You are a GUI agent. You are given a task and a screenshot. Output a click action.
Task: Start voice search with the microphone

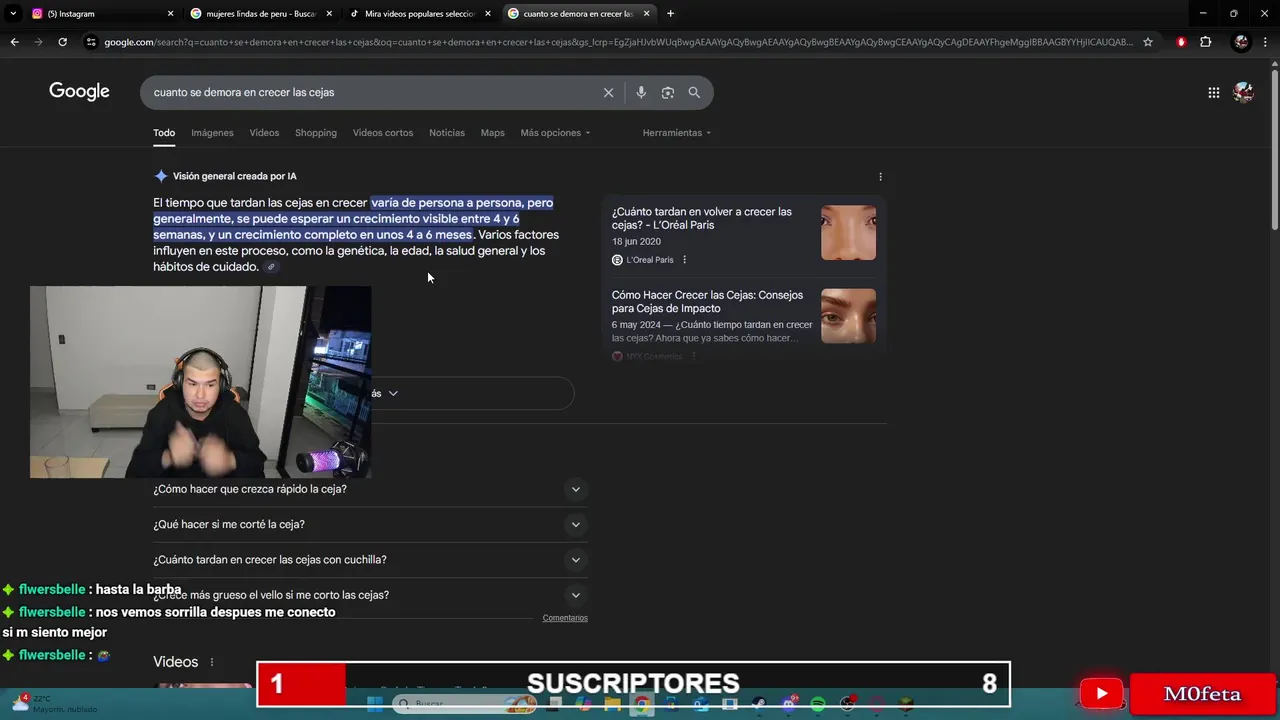641,92
